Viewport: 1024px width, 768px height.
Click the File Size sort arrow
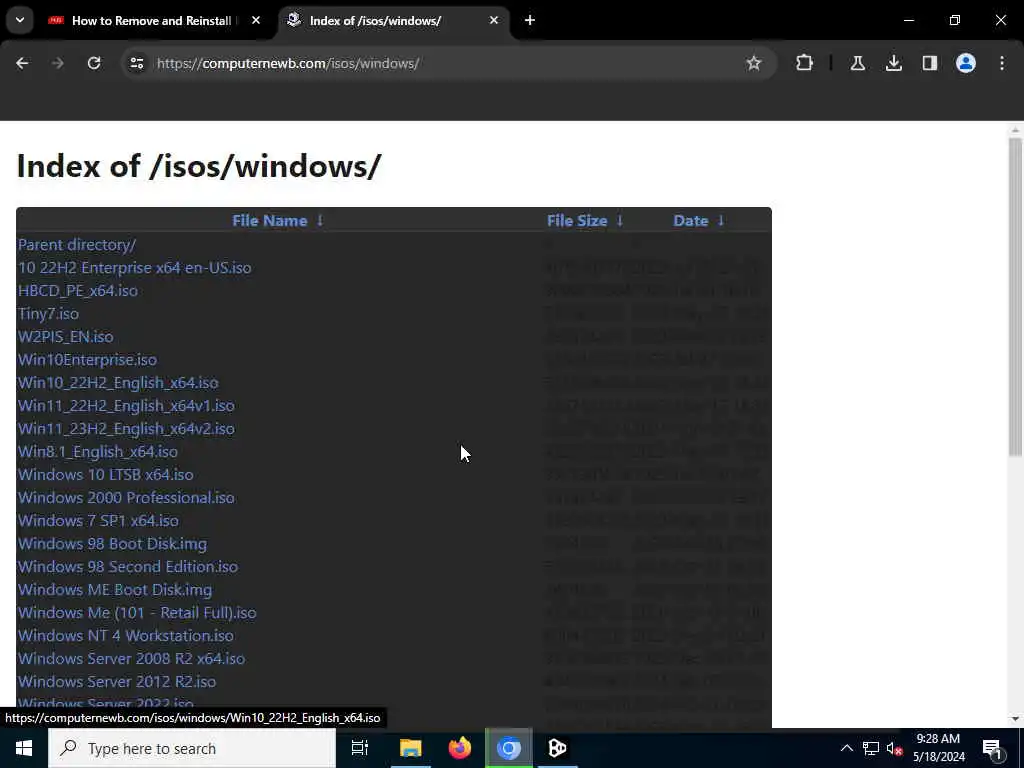pyautogui.click(x=620, y=221)
